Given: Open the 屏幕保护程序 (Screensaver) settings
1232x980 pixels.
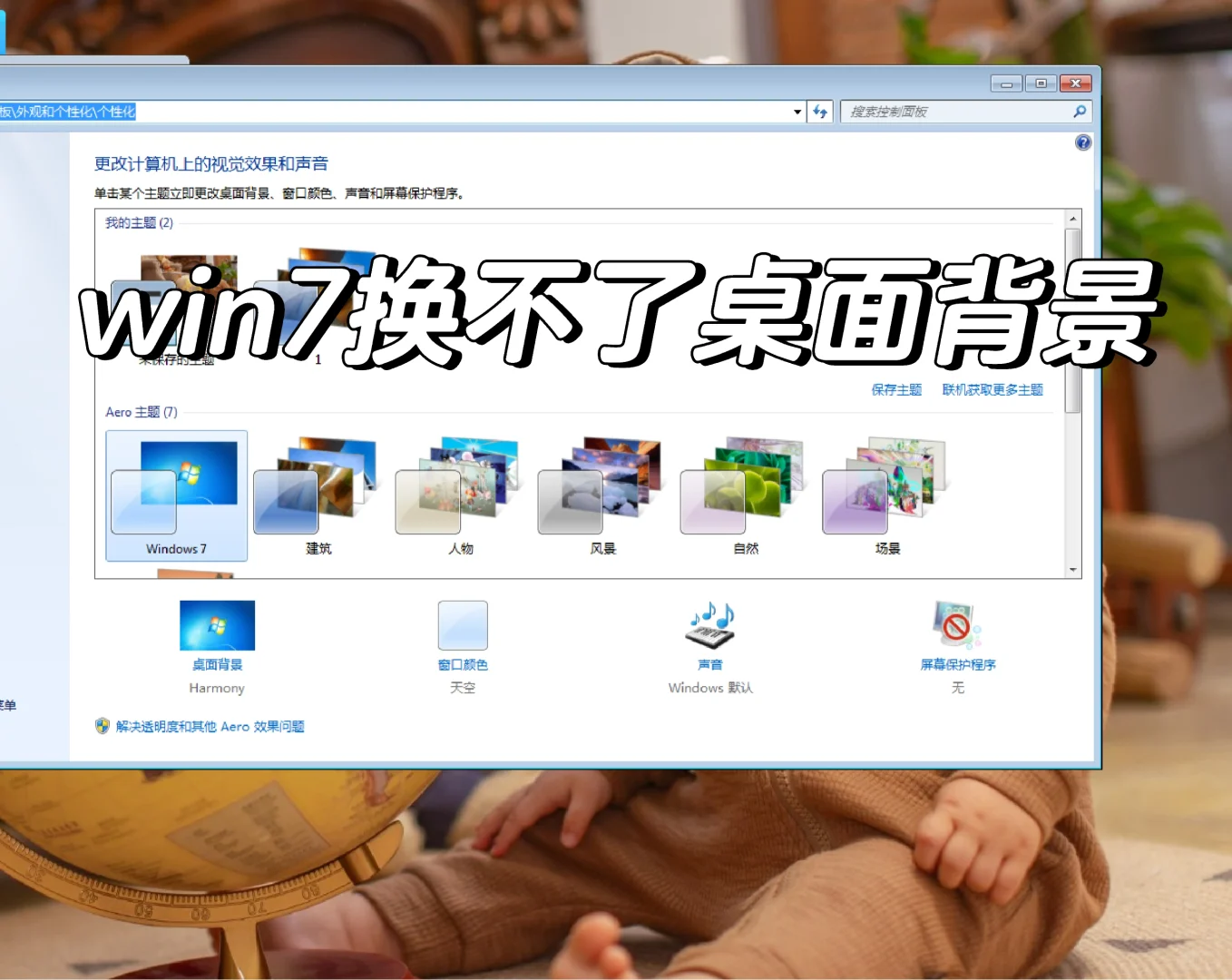Looking at the screenshot, I should 956,626.
